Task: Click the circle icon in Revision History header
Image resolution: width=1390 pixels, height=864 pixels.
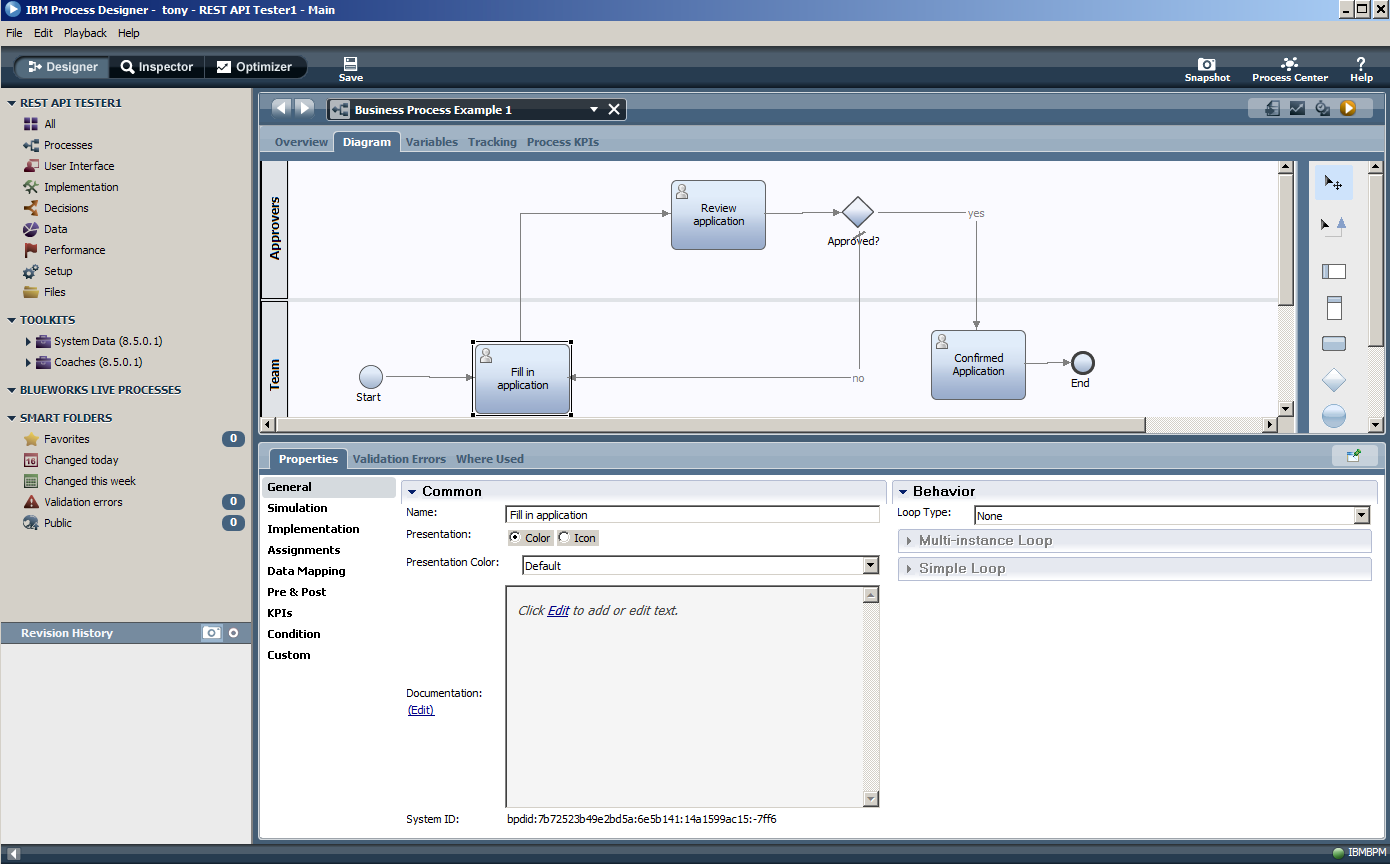Action: [234, 633]
